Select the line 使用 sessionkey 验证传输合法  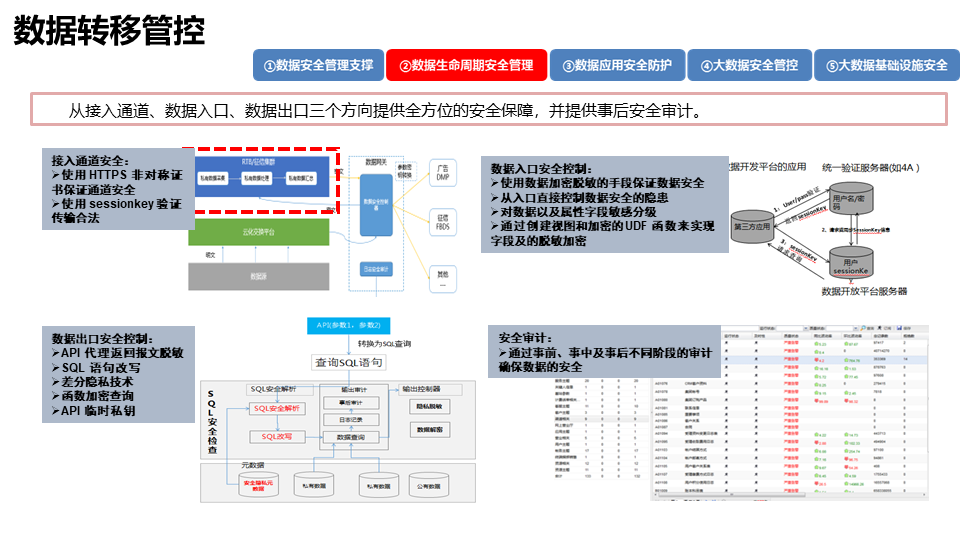pos(116,211)
